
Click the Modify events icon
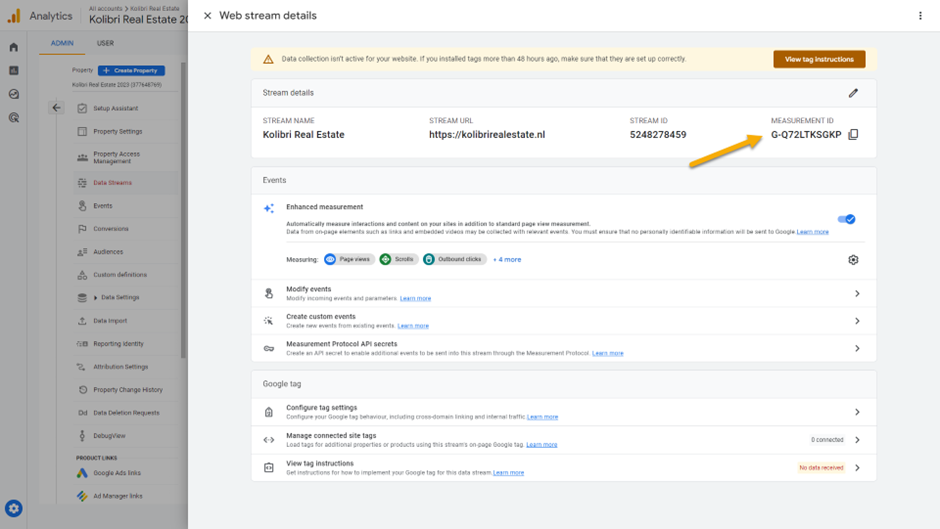click(x=269, y=293)
